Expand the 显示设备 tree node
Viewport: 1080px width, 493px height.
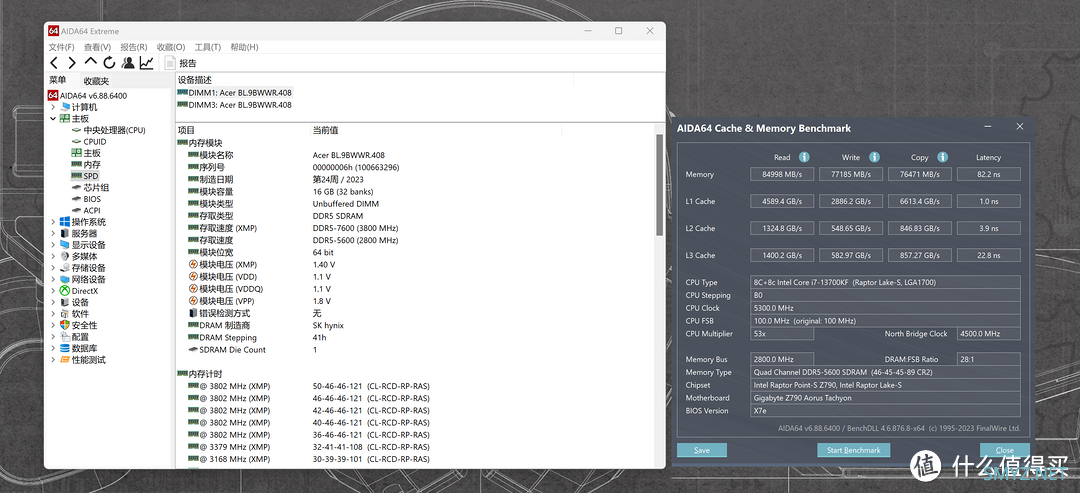[x=53, y=245]
